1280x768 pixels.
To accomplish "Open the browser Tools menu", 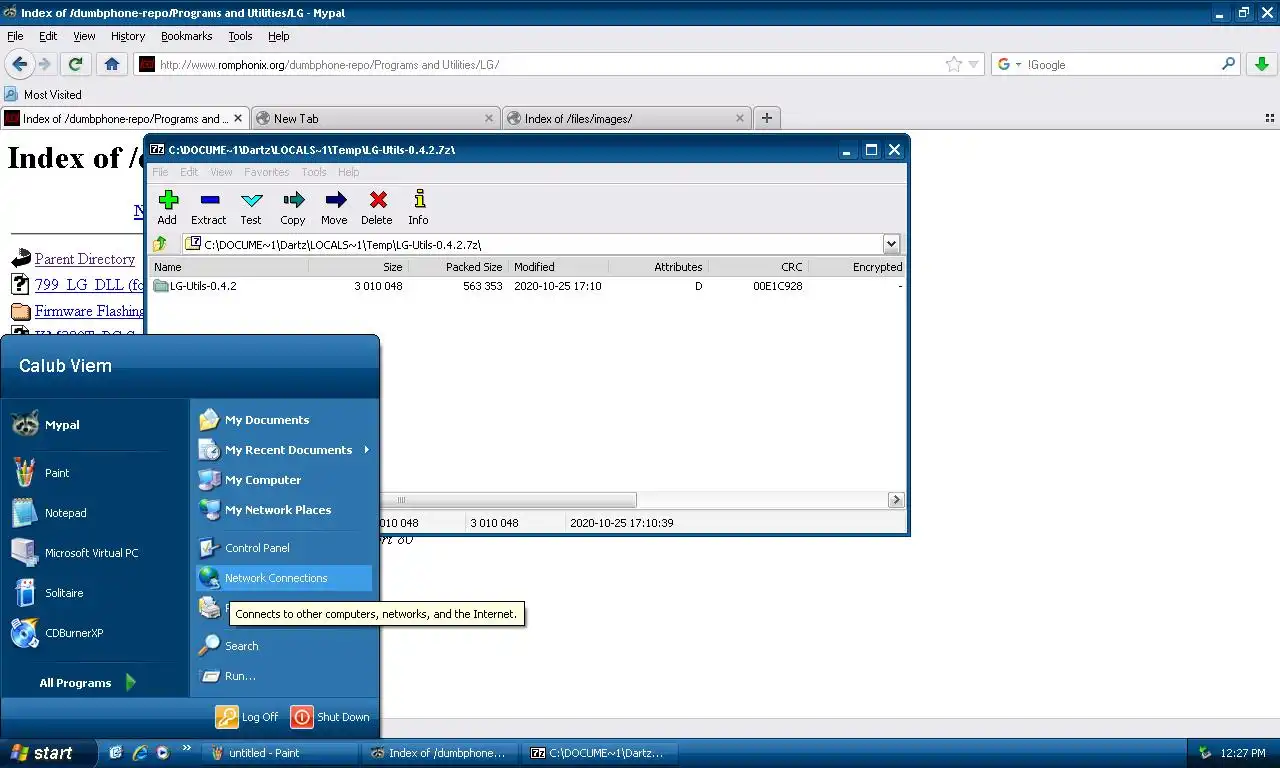I will [240, 36].
